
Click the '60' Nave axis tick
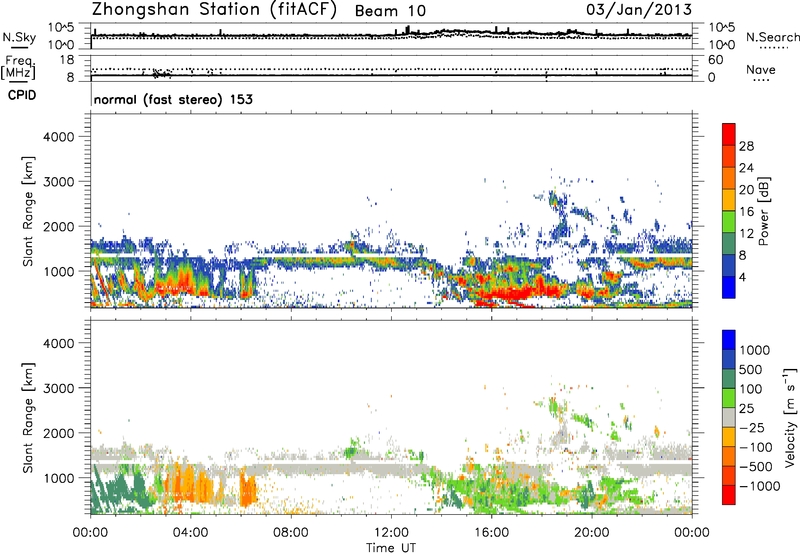coord(715,60)
